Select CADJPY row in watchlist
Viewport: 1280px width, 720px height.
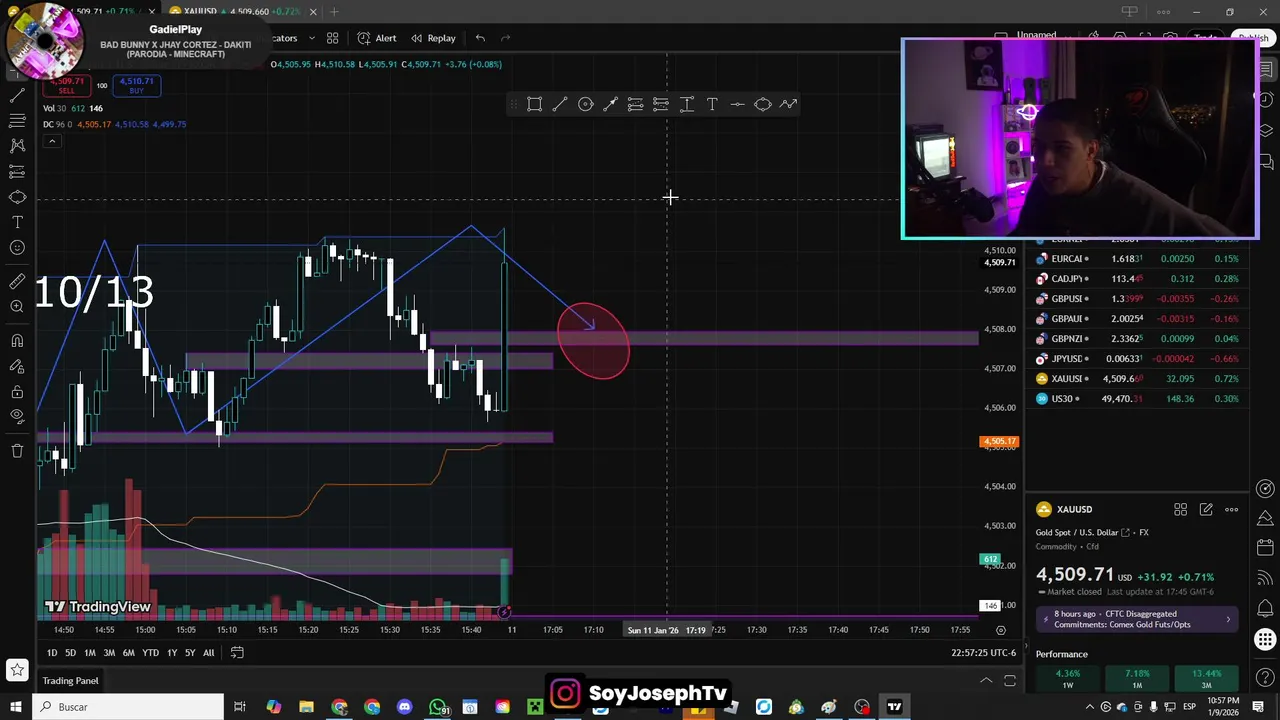pos(1138,279)
